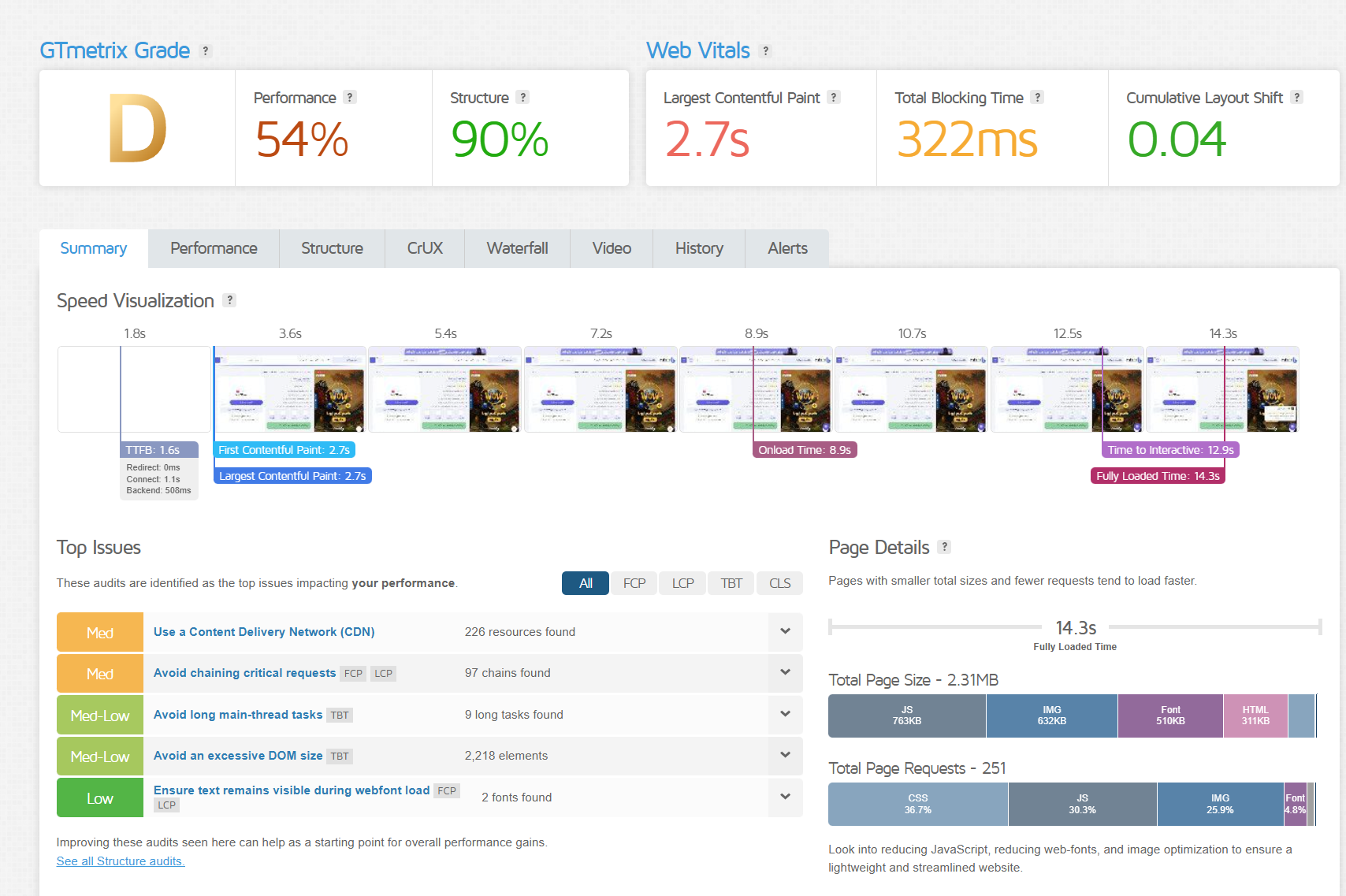Image resolution: width=1346 pixels, height=896 pixels.
Task: Open Avoid chaining critical requests audit
Action: click(x=244, y=673)
